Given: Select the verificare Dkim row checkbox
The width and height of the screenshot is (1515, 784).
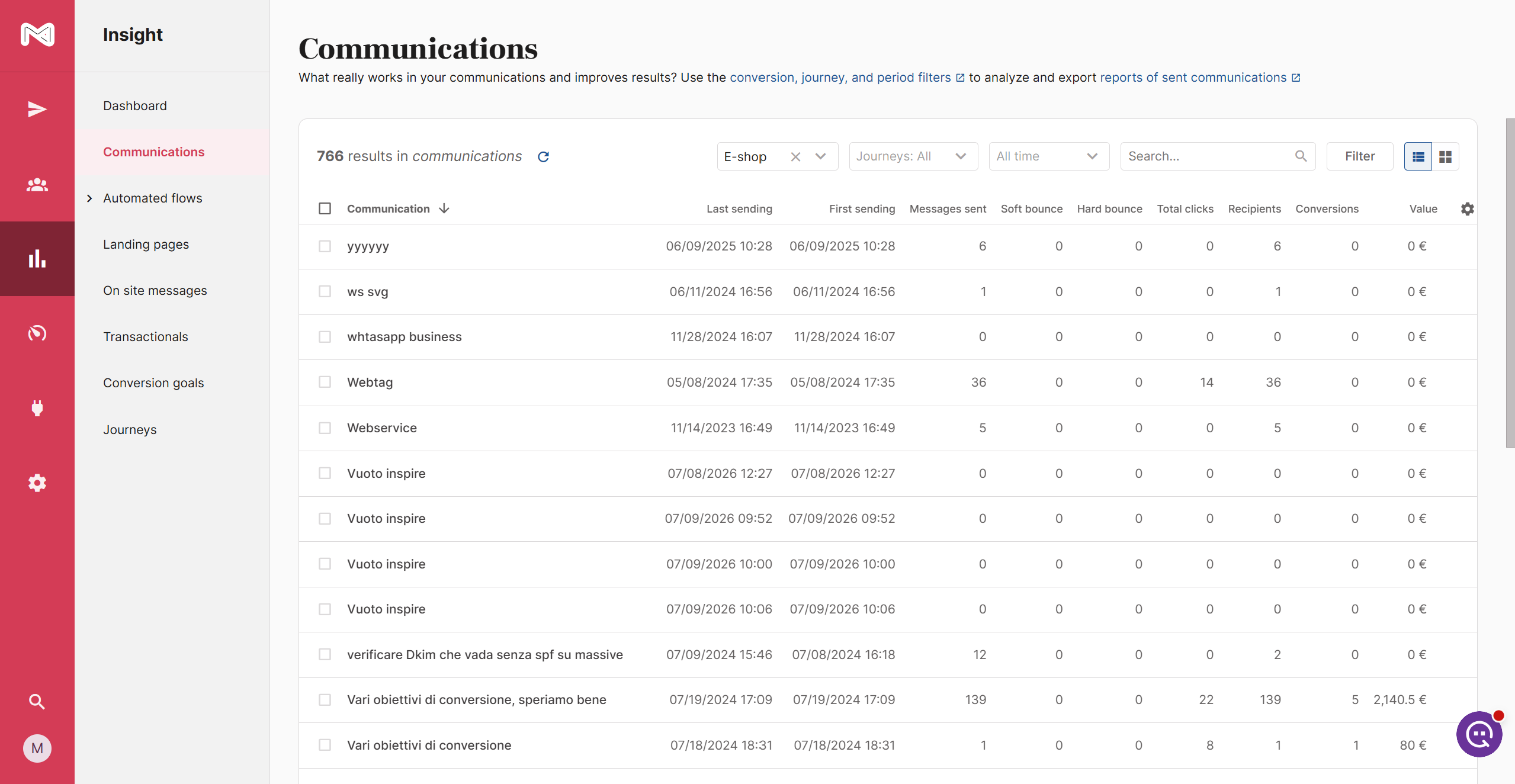Looking at the screenshot, I should 325,654.
